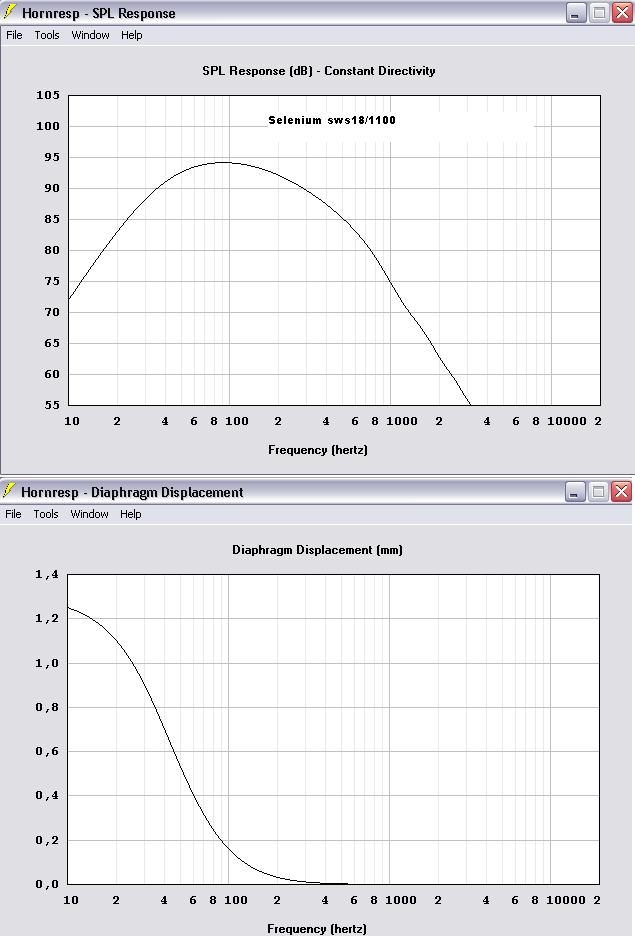This screenshot has width=635, height=936.
Task: Open File menu in Diaphragm Displacement window
Action: [13, 514]
